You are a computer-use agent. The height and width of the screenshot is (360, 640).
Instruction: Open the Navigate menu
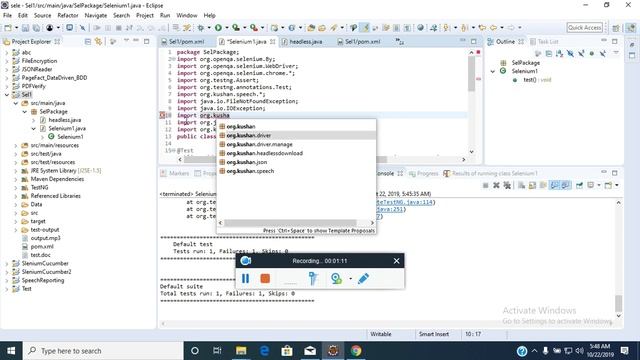pos(96,16)
